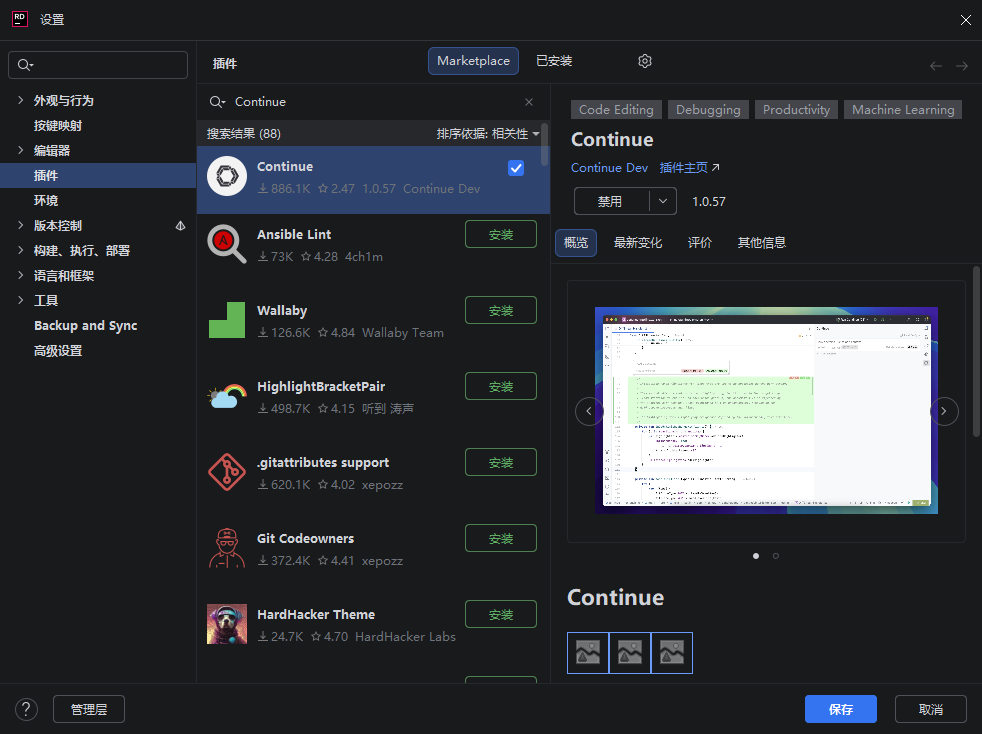Switch to the 已安装 tab
This screenshot has height=734, width=982.
[x=554, y=61]
